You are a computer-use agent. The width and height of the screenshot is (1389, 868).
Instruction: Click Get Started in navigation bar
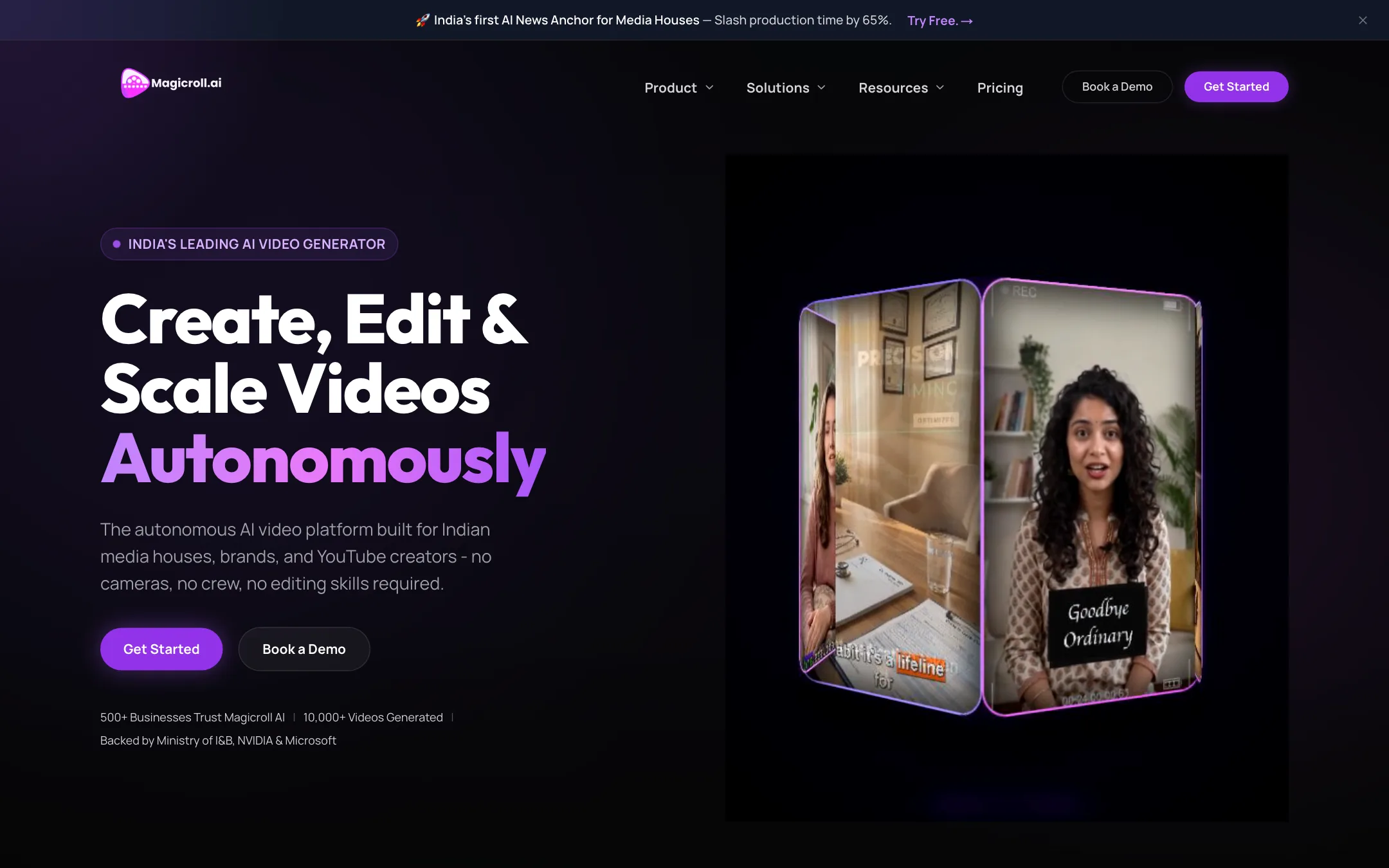coord(1236,87)
